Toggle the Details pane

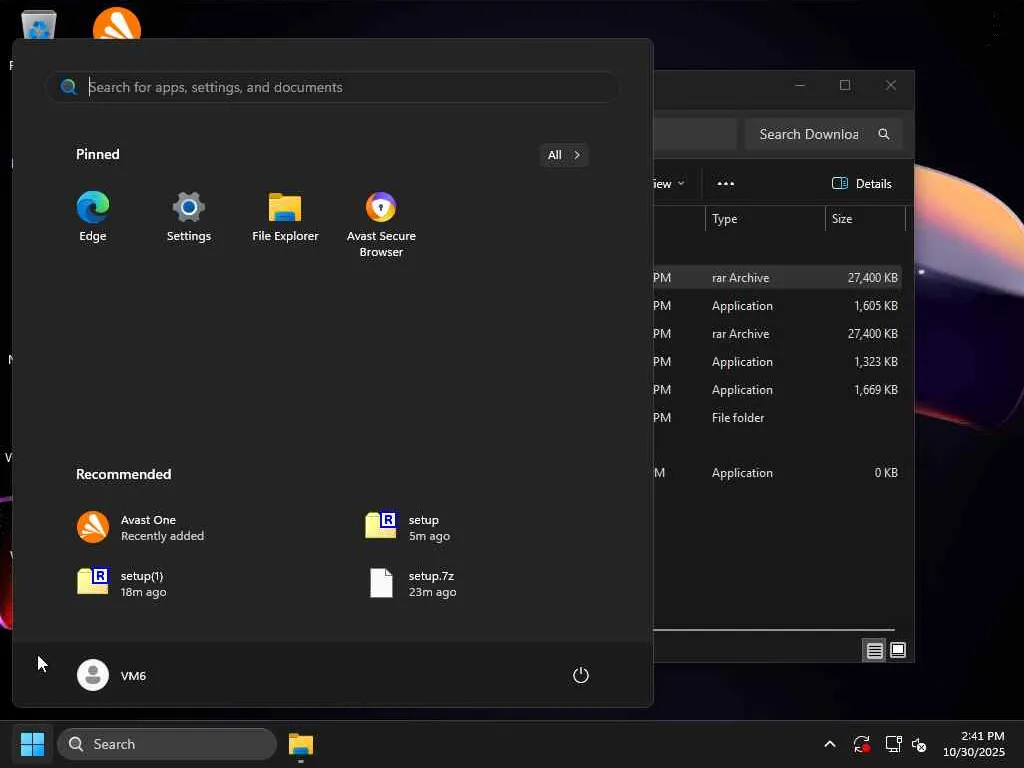pos(861,183)
